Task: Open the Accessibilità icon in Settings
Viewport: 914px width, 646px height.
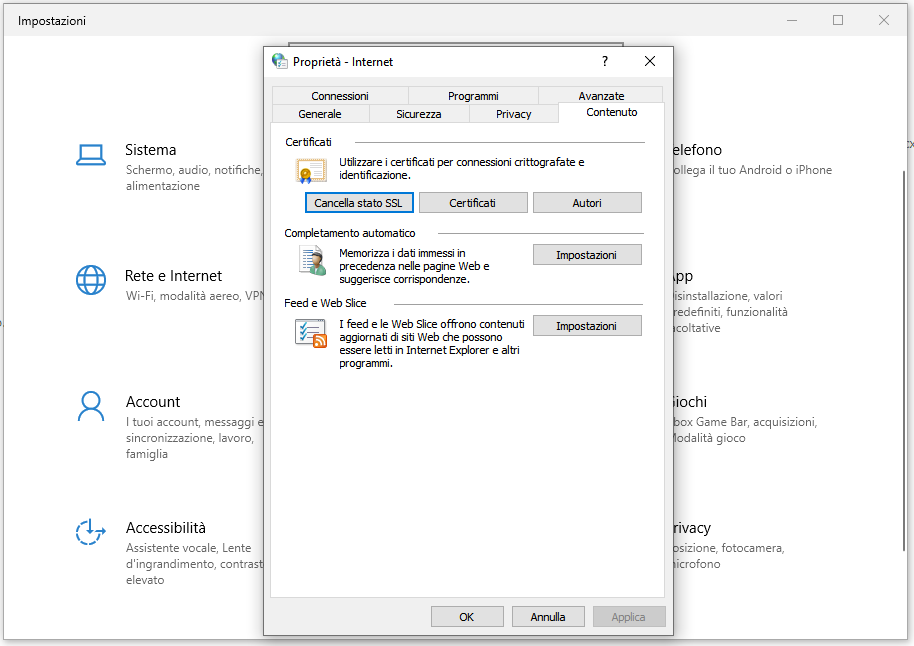Action: (x=91, y=532)
